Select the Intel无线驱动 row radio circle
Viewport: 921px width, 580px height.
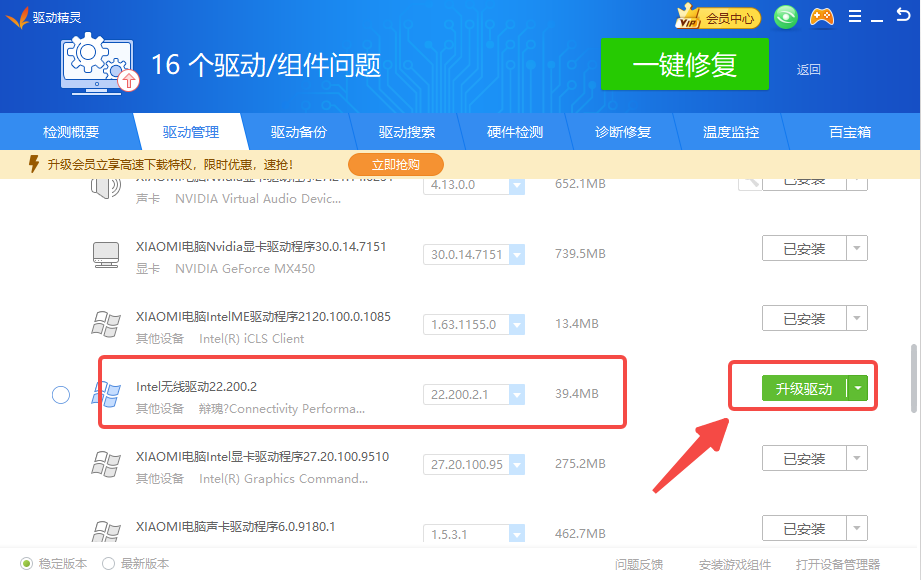point(61,395)
